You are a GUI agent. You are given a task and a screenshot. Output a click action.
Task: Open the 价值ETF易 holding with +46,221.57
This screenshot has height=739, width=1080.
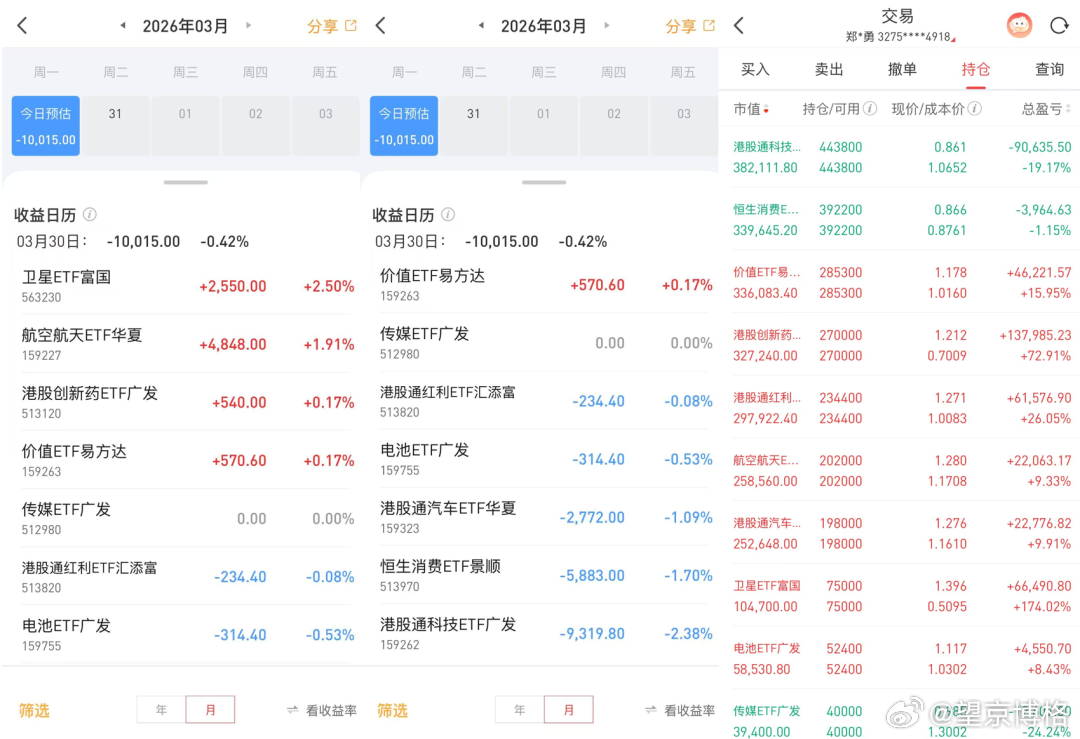tap(902, 282)
